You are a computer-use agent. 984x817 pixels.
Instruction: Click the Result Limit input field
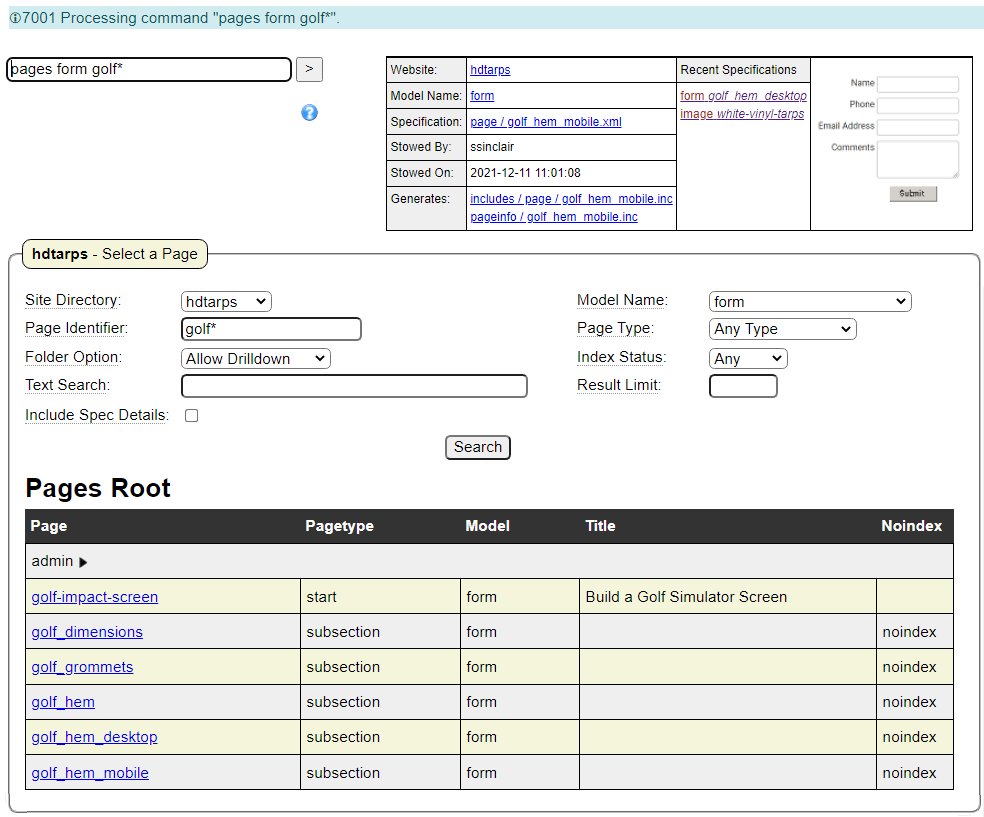pos(743,386)
